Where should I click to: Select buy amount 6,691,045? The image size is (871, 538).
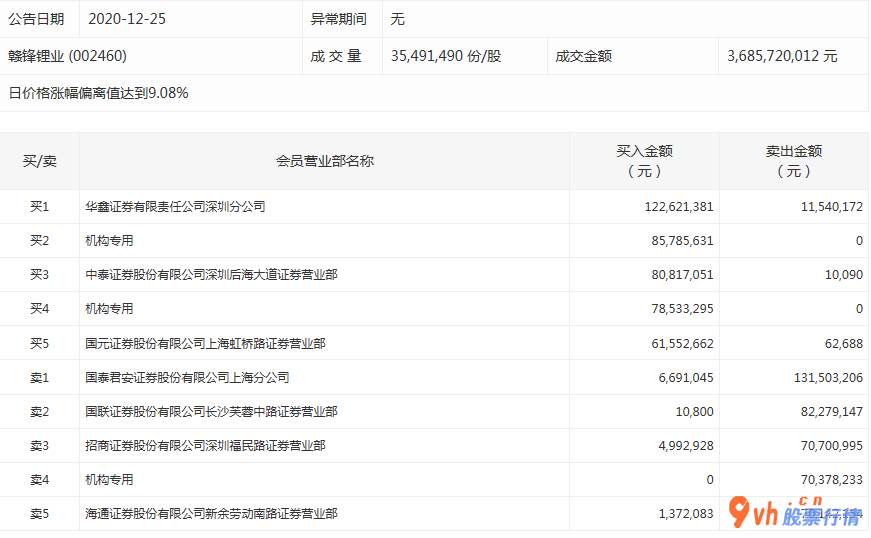[685, 378]
